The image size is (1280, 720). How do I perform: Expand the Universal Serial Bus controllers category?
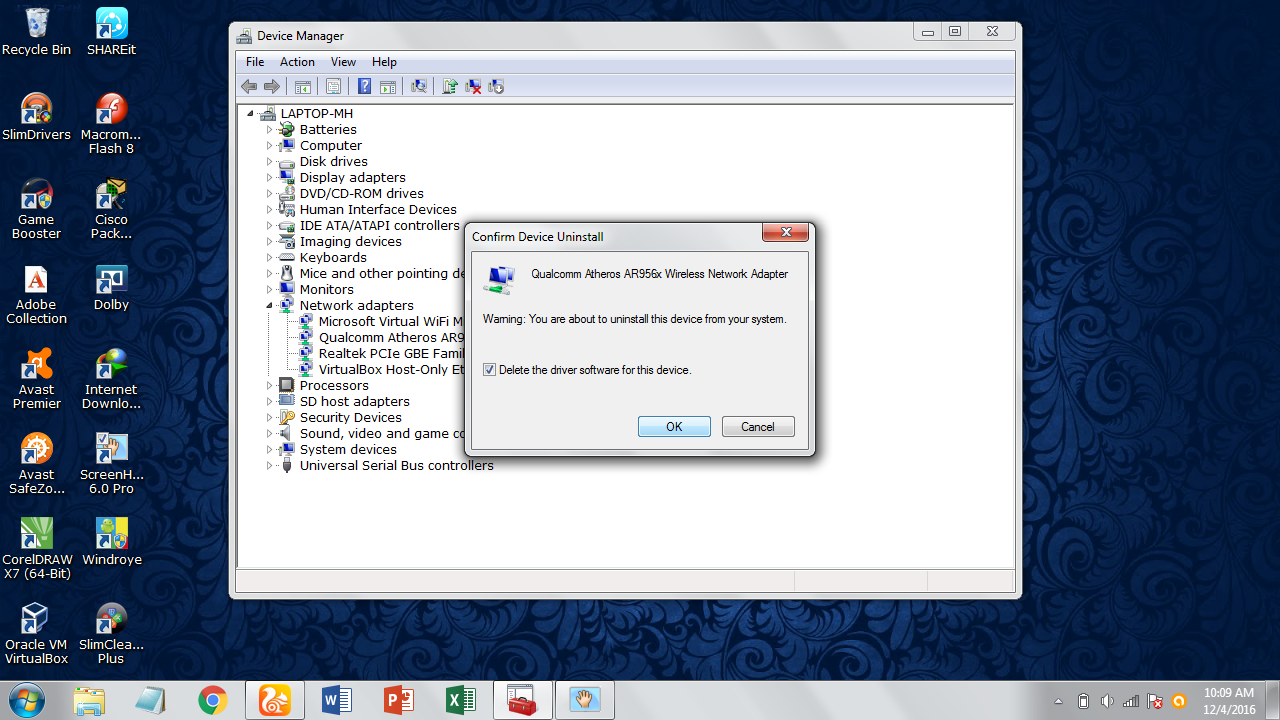tap(269, 466)
